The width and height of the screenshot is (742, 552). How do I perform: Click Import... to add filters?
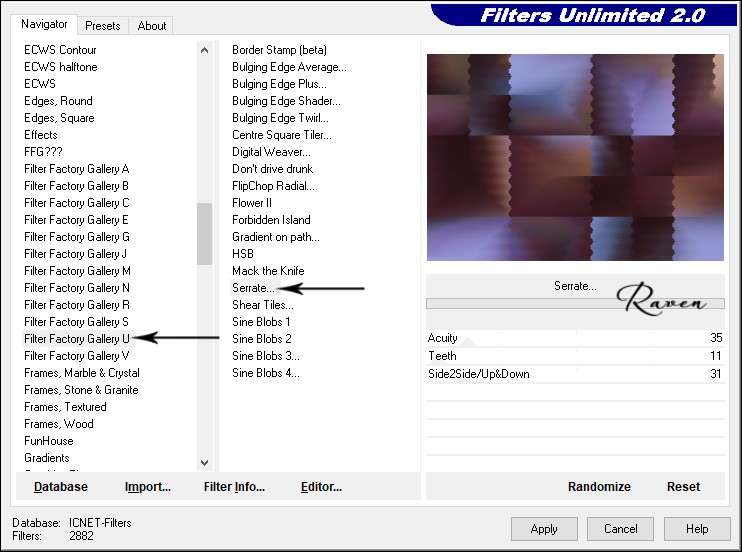(x=148, y=487)
